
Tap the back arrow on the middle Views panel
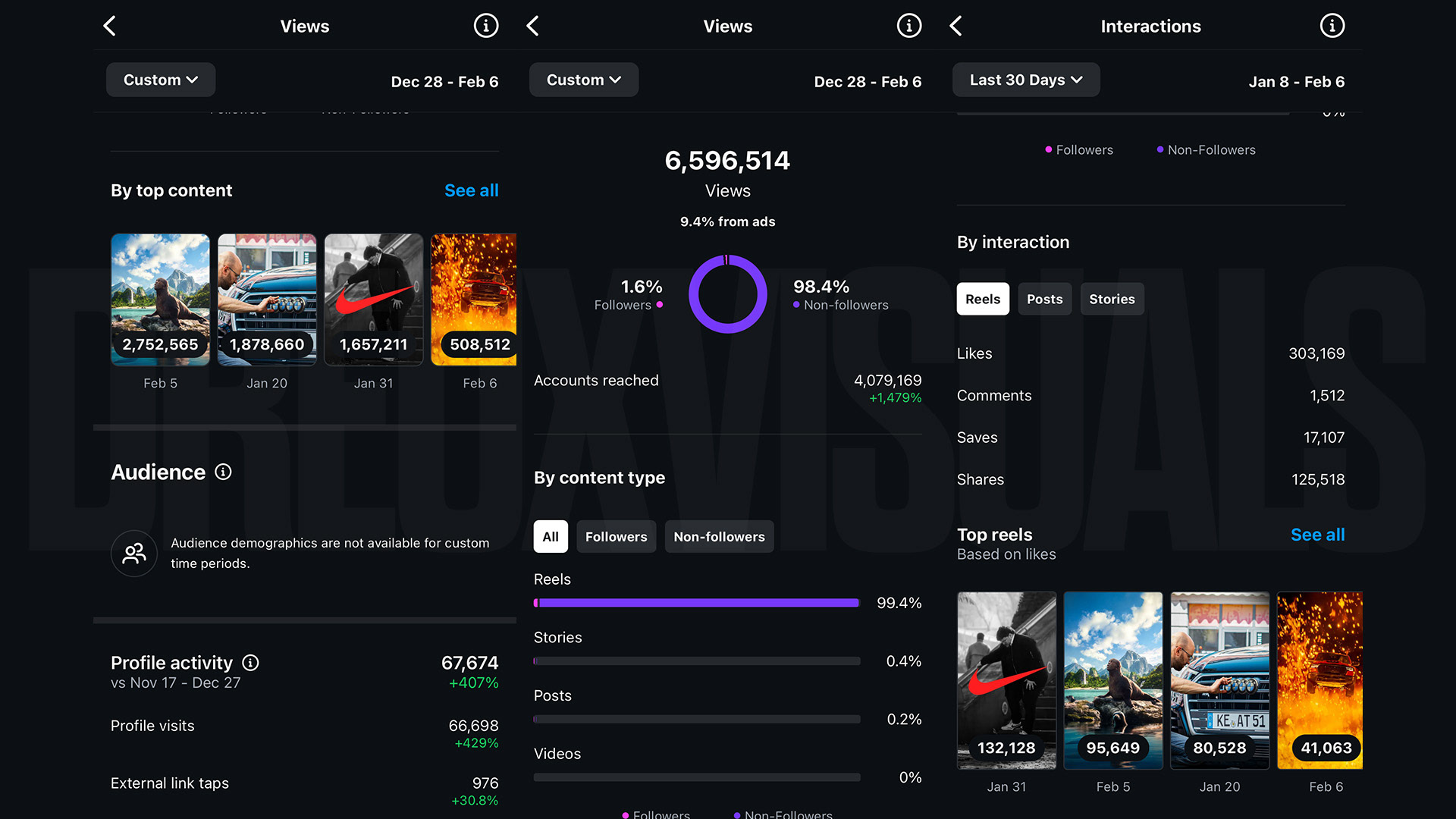(x=533, y=26)
